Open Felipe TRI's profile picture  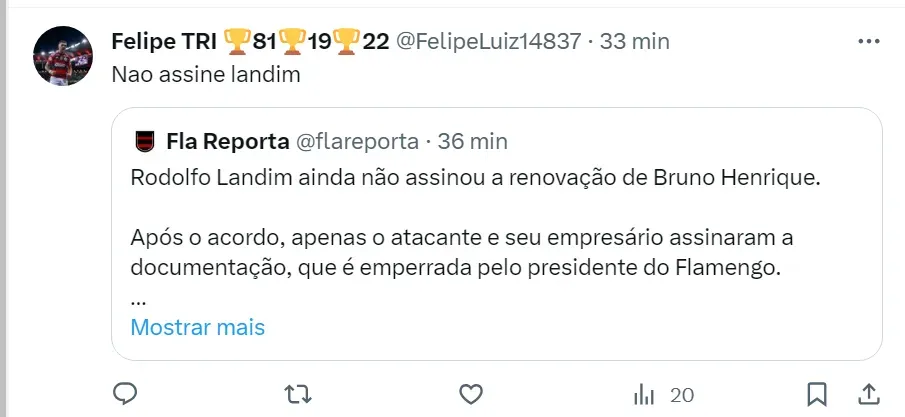pyautogui.click(x=63, y=55)
